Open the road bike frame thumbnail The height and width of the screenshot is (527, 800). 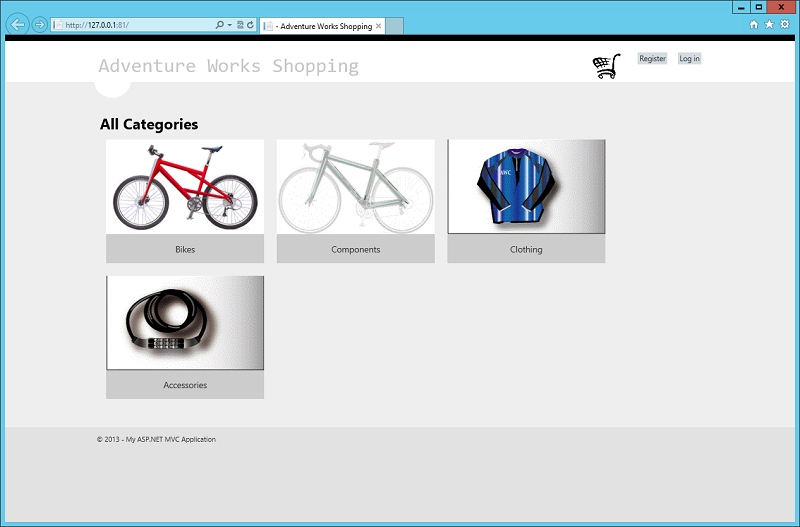click(x=356, y=187)
